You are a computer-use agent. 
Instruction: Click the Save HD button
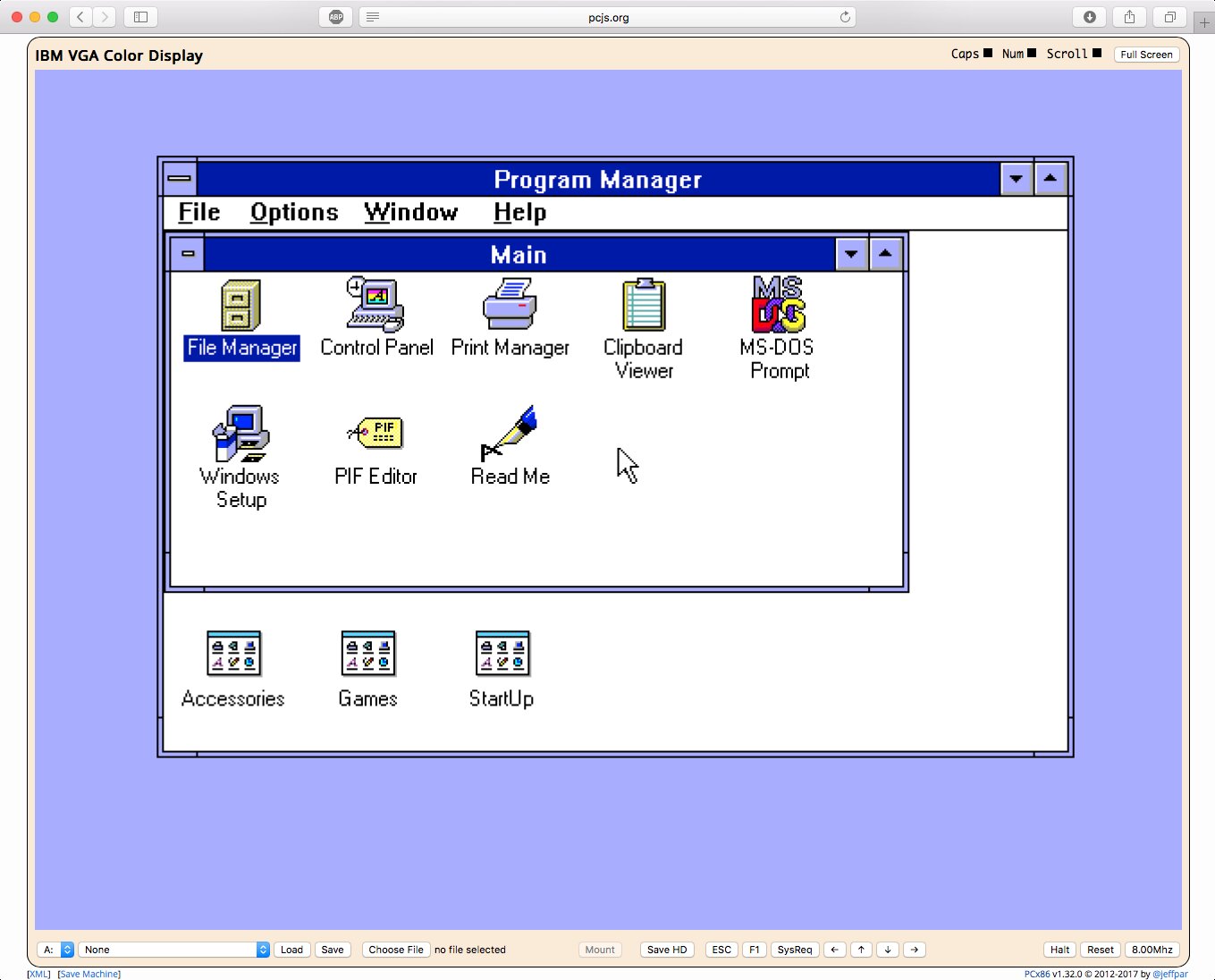tap(667, 950)
